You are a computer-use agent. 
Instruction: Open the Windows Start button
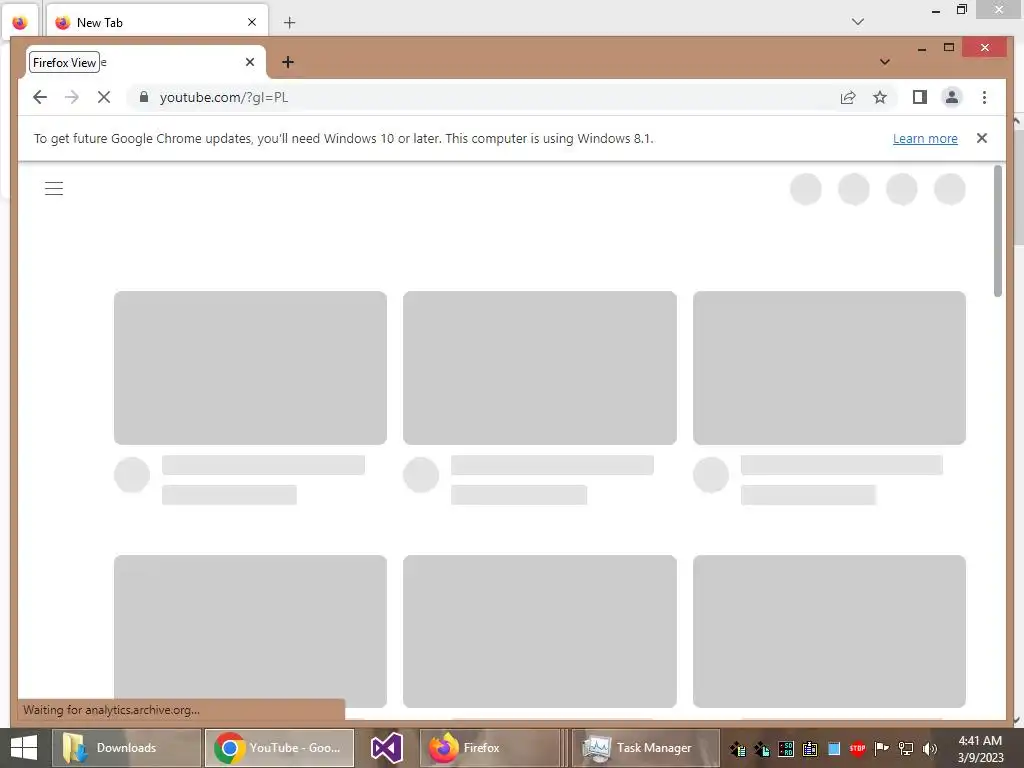point(24,748)
